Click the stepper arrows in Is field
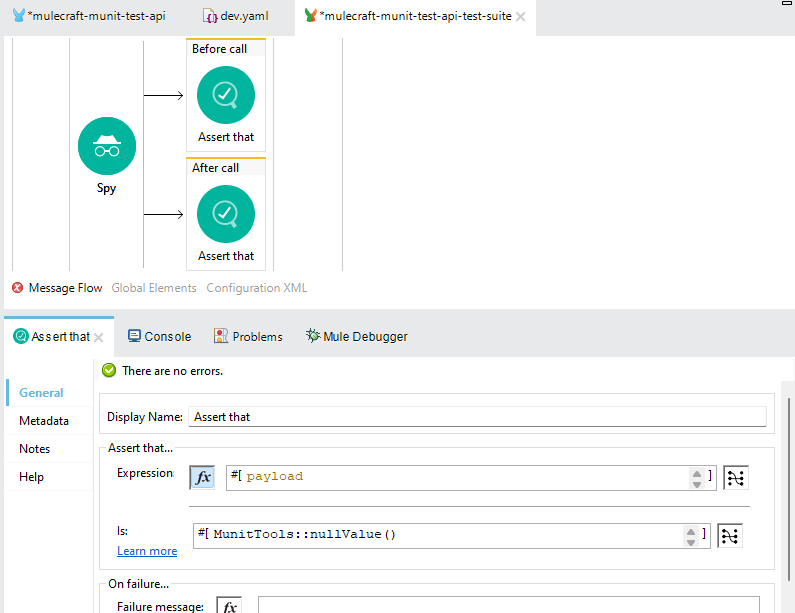 tap(691, 535)
